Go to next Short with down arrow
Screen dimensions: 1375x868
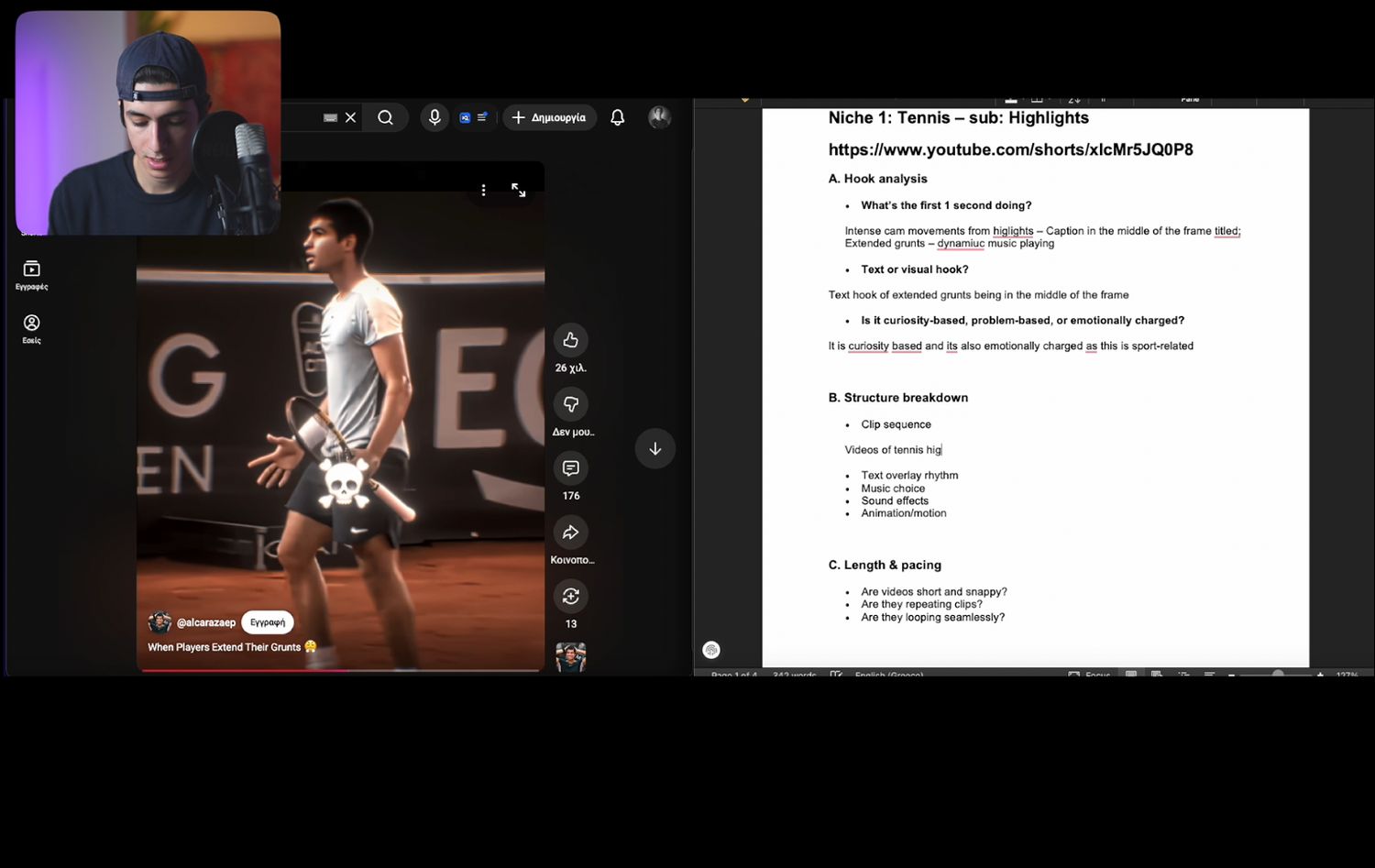click(654, 448)
